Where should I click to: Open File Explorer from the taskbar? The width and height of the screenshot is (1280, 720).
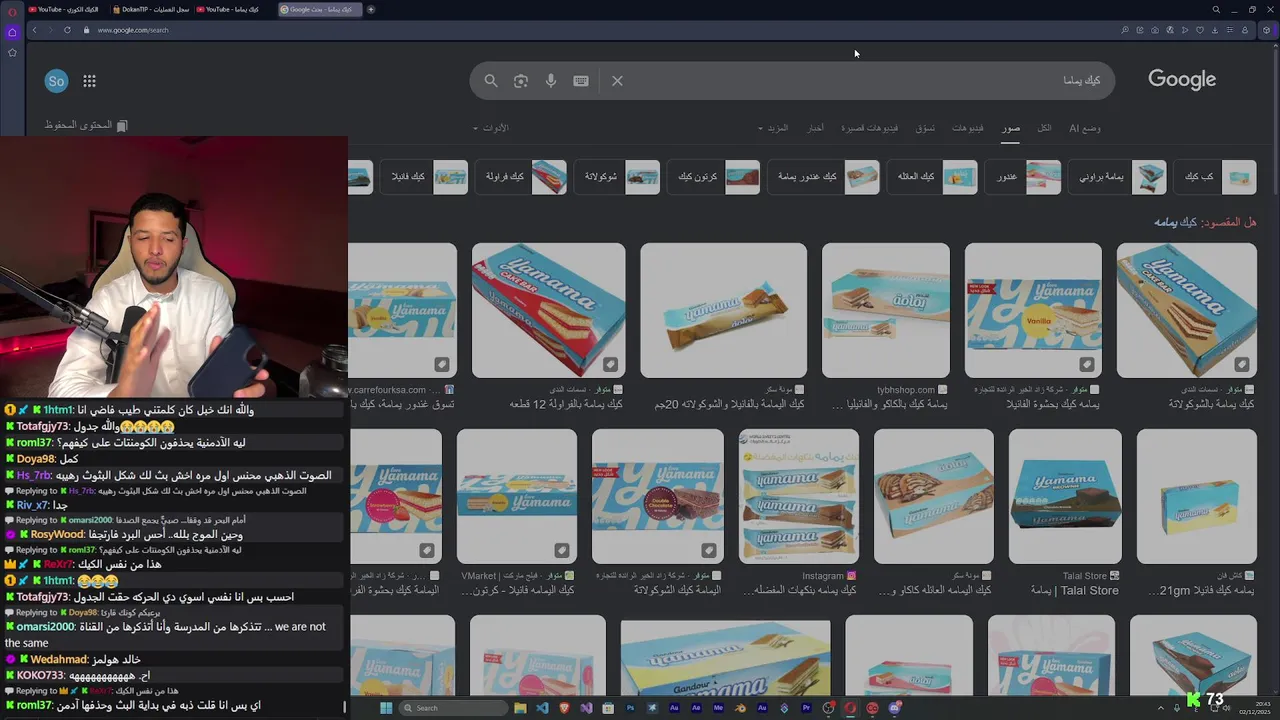(x=520, y=708)
